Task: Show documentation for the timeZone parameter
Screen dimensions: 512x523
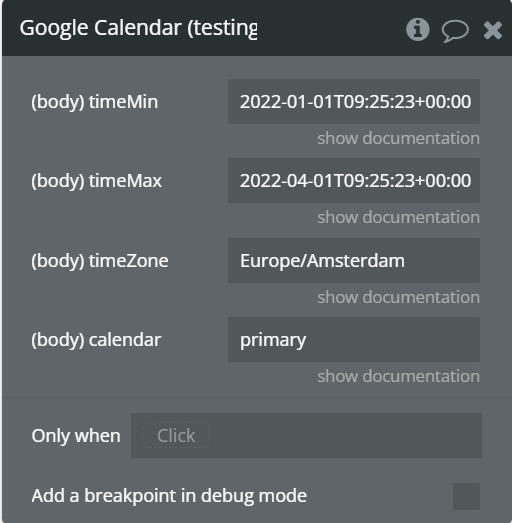Action: coord(398,297)
